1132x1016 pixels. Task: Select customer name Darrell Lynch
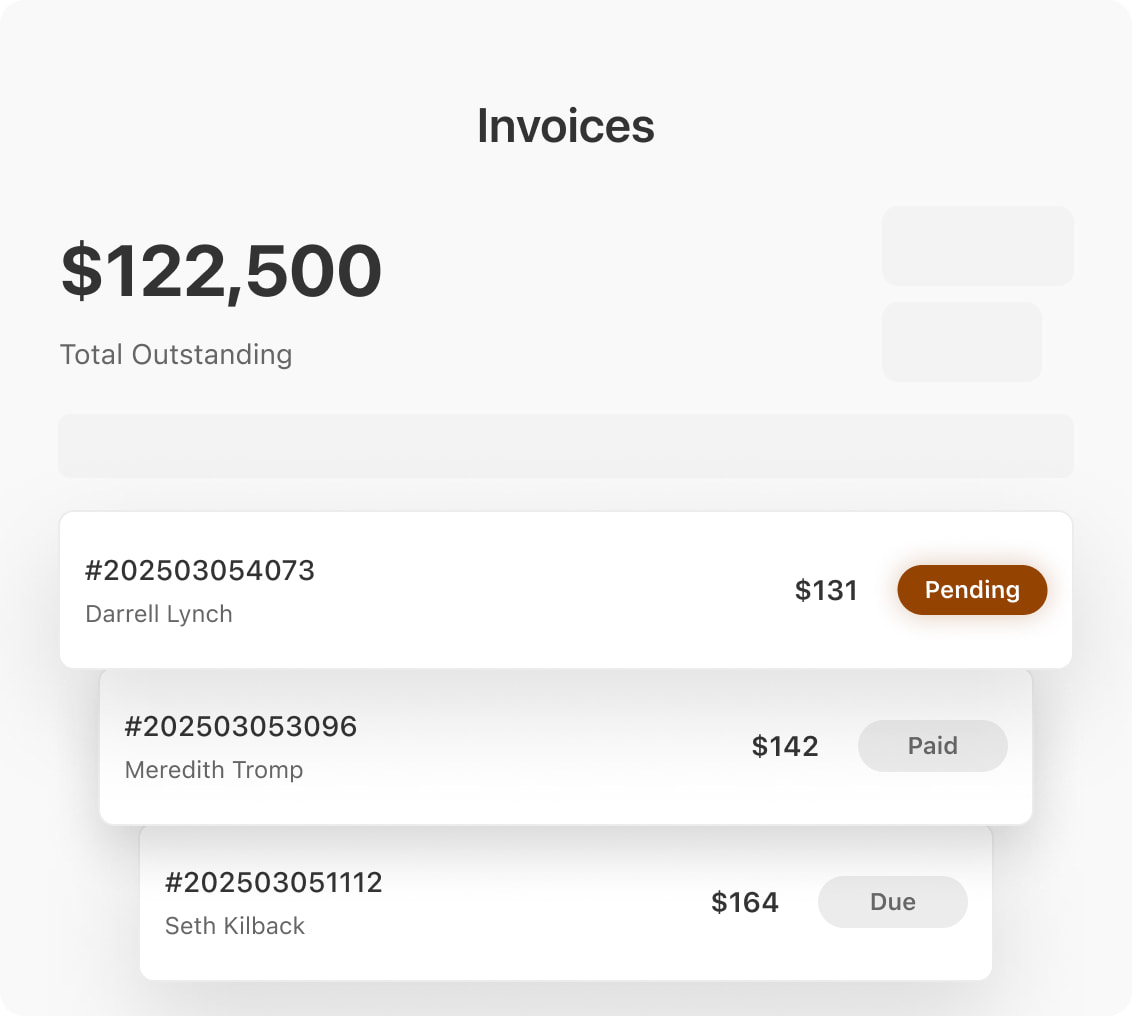click(x=159, y=614)
